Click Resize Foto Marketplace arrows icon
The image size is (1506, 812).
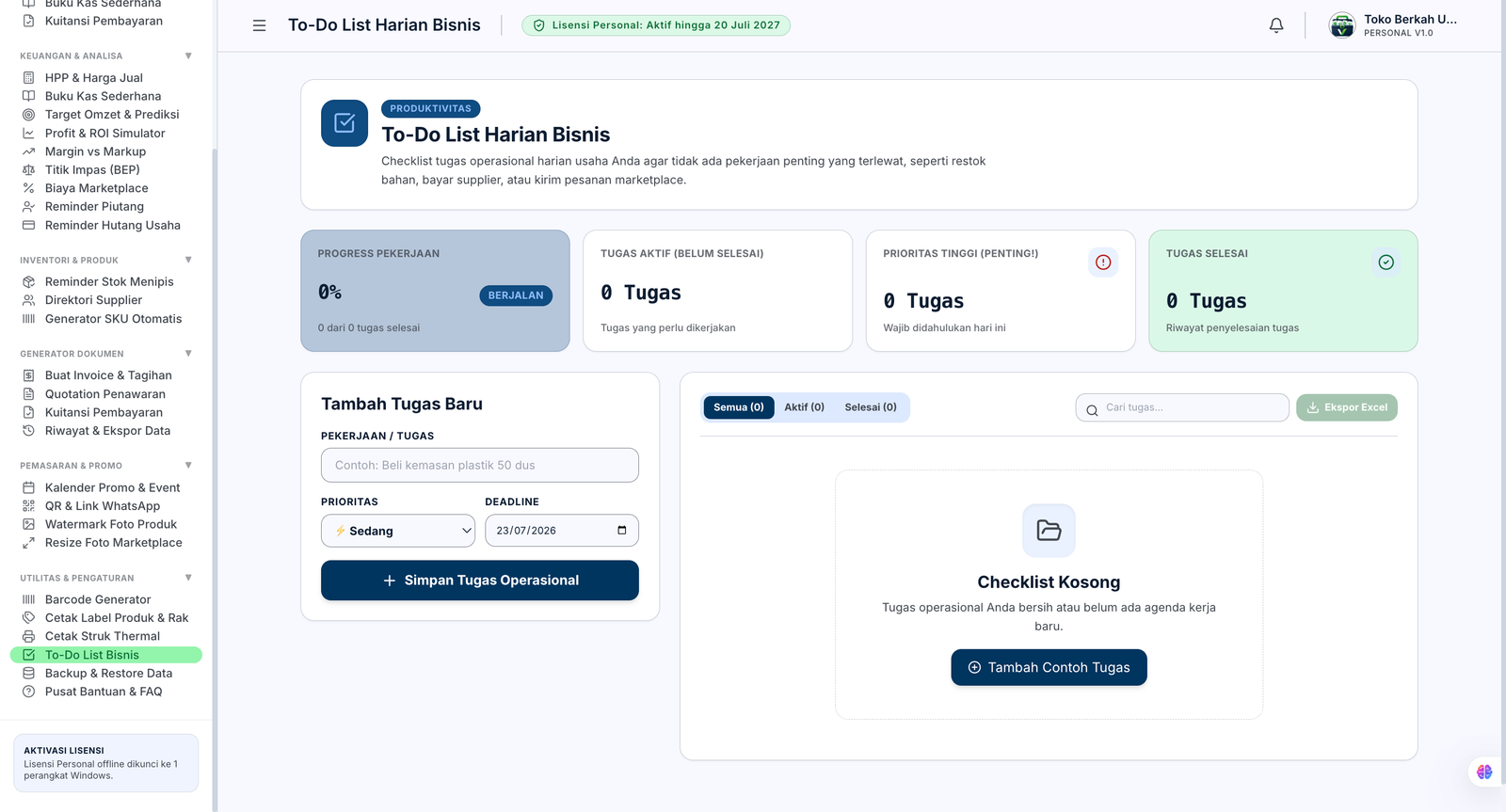(x=28, y=543)
